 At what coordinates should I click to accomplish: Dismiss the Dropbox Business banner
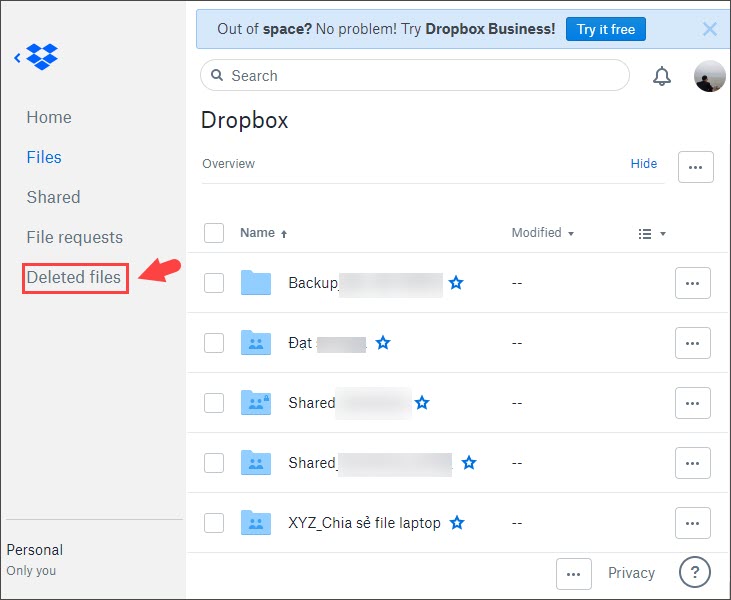[710, 29]
